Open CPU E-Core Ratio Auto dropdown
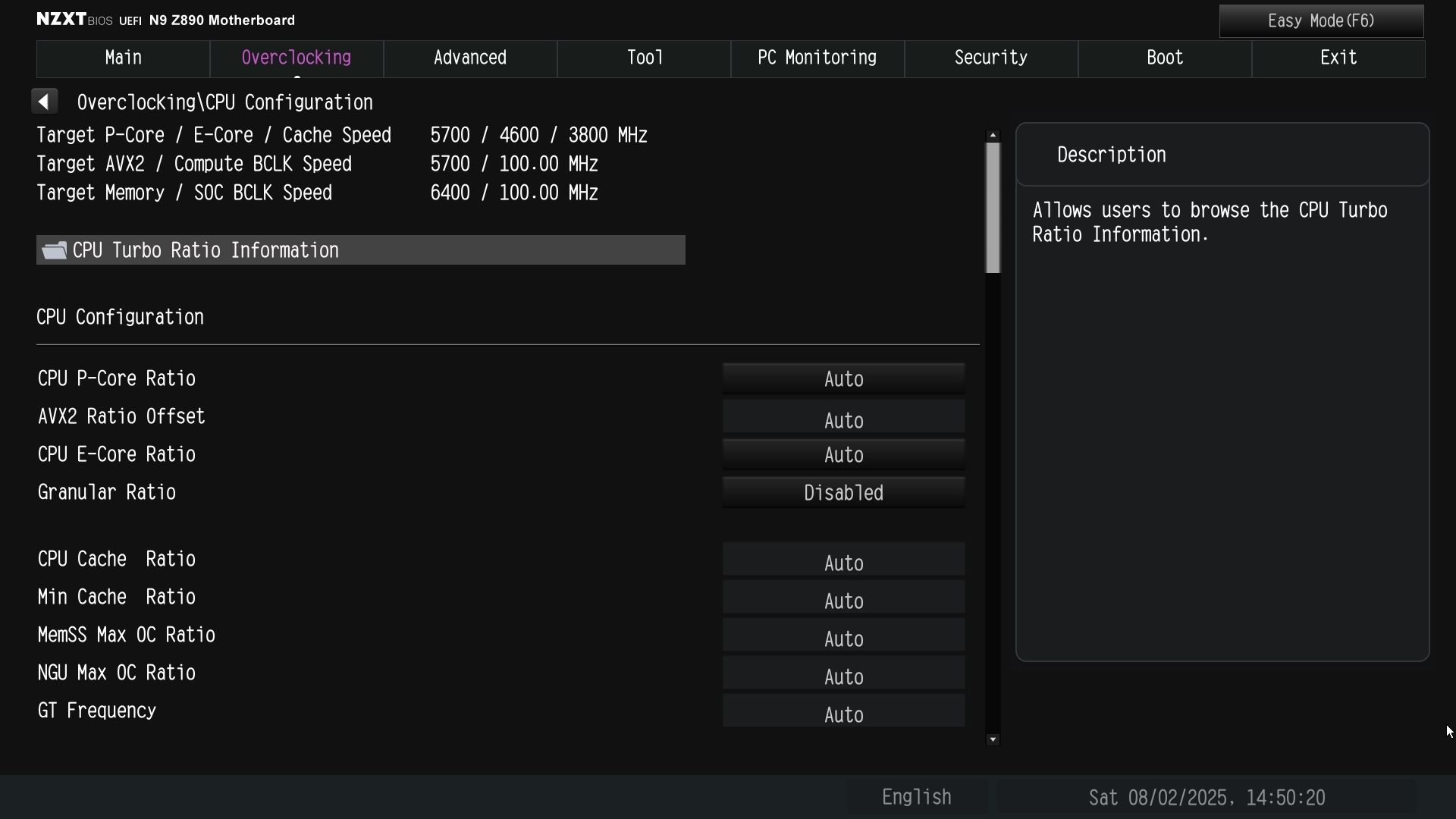 tap(843, 454)
